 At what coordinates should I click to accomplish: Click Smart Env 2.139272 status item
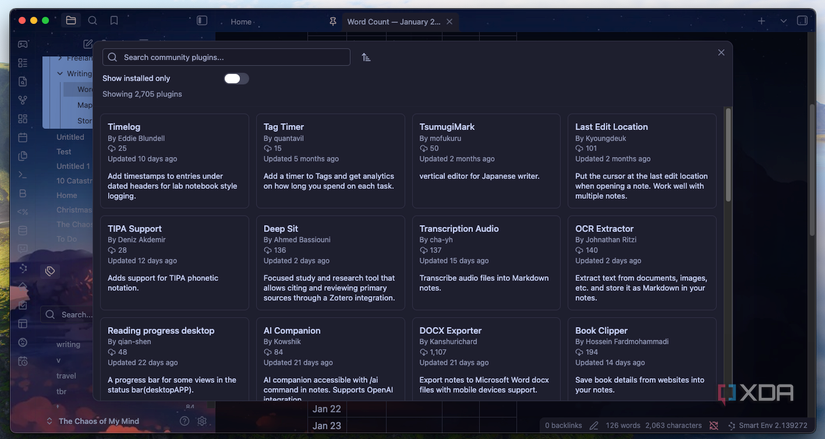[768, 425]
